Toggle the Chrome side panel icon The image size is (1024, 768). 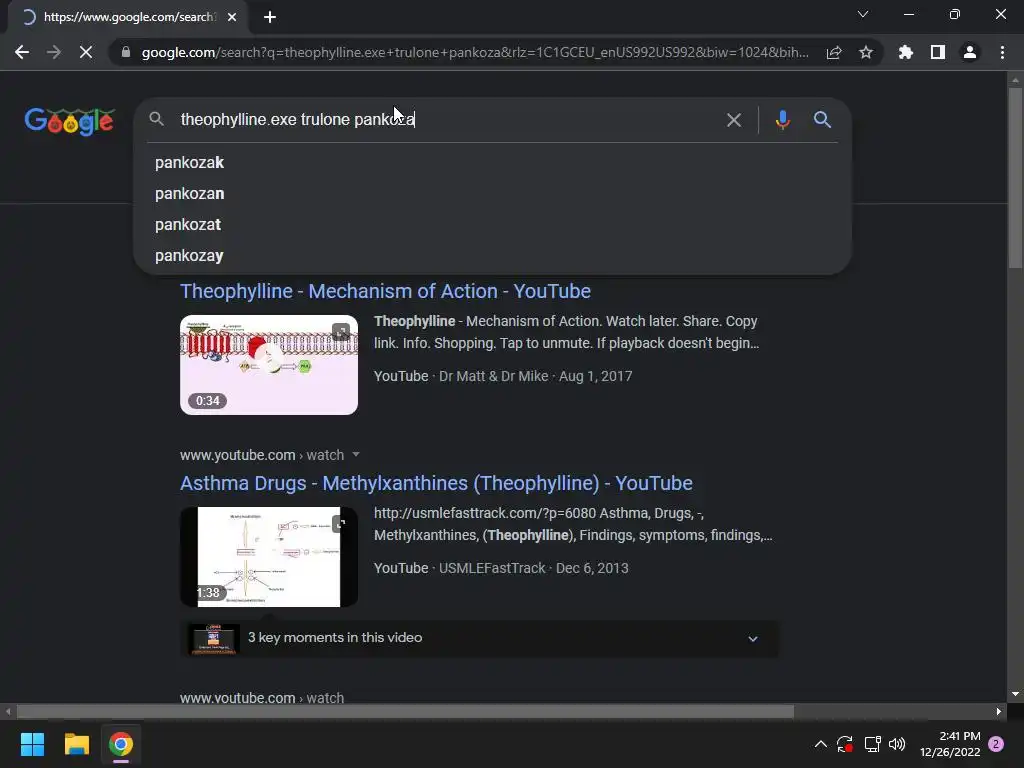point(938,52)
